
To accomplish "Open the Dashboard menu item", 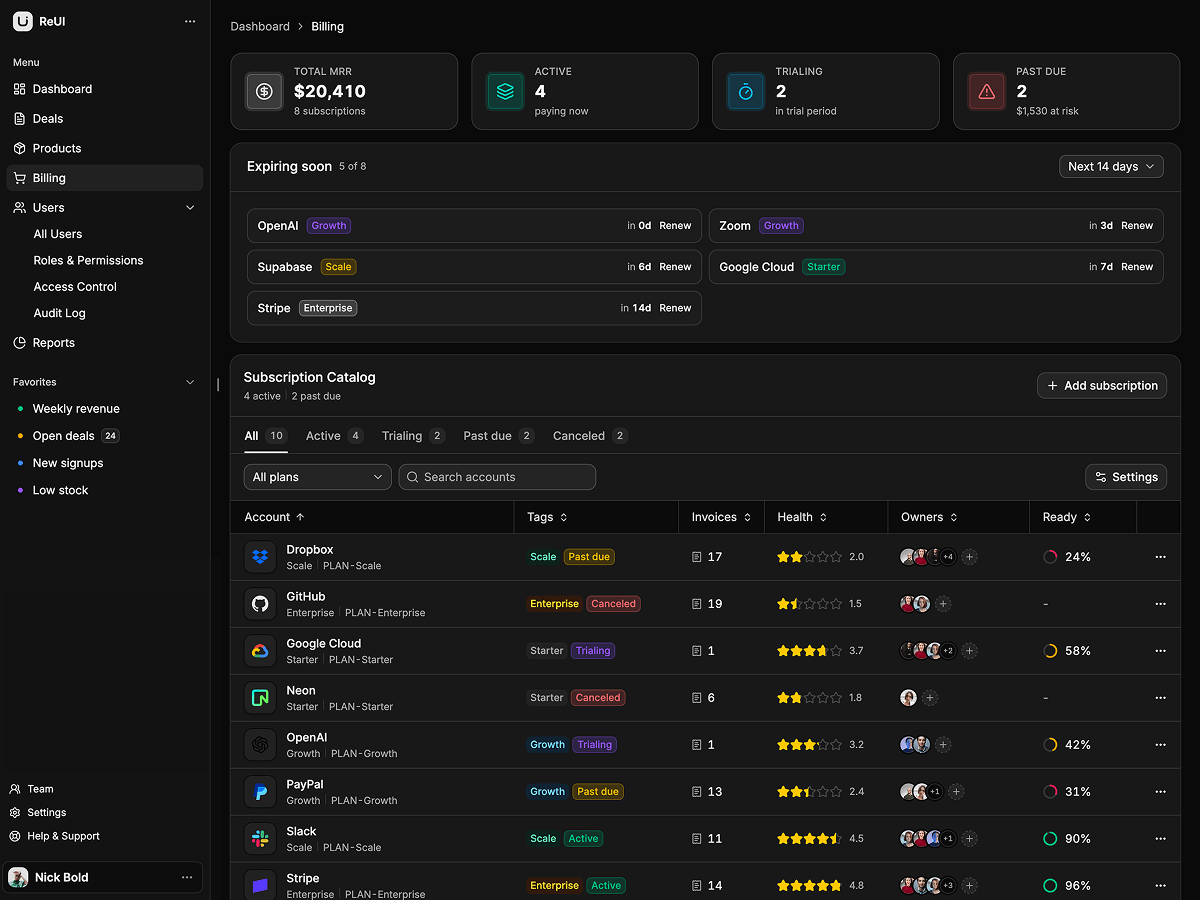I will coord(104,89).
